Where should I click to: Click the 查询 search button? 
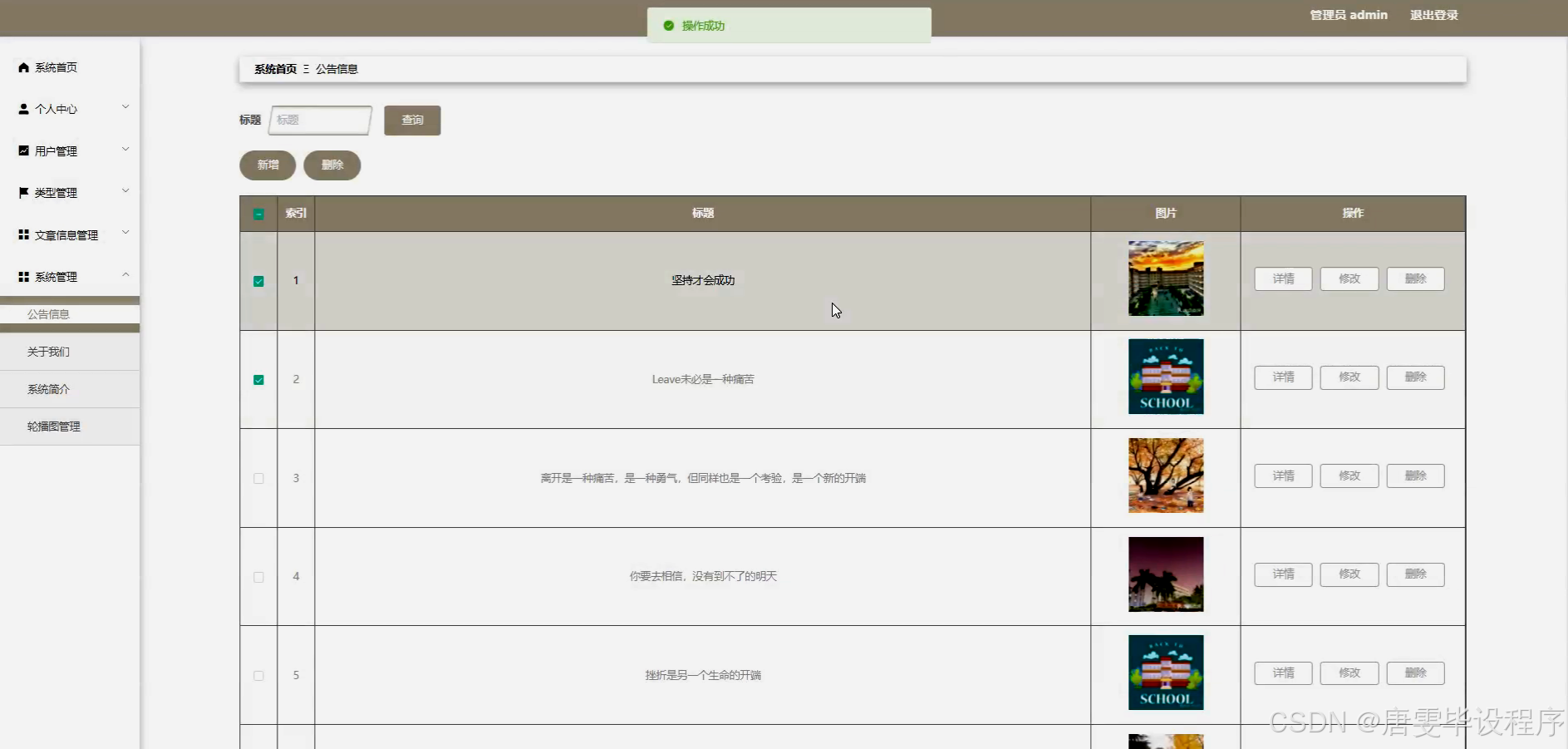point(412,121)
